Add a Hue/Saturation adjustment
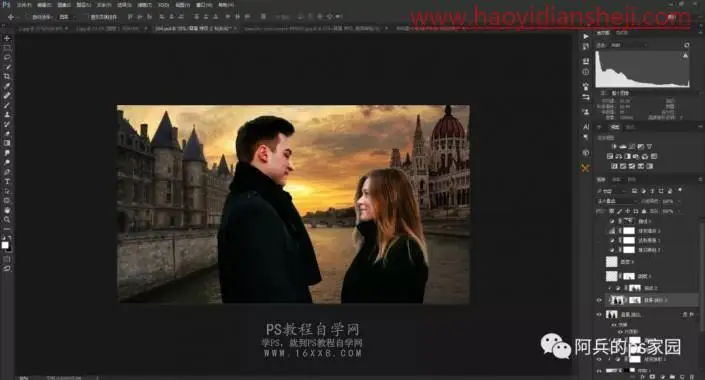 tap(610, 156)
